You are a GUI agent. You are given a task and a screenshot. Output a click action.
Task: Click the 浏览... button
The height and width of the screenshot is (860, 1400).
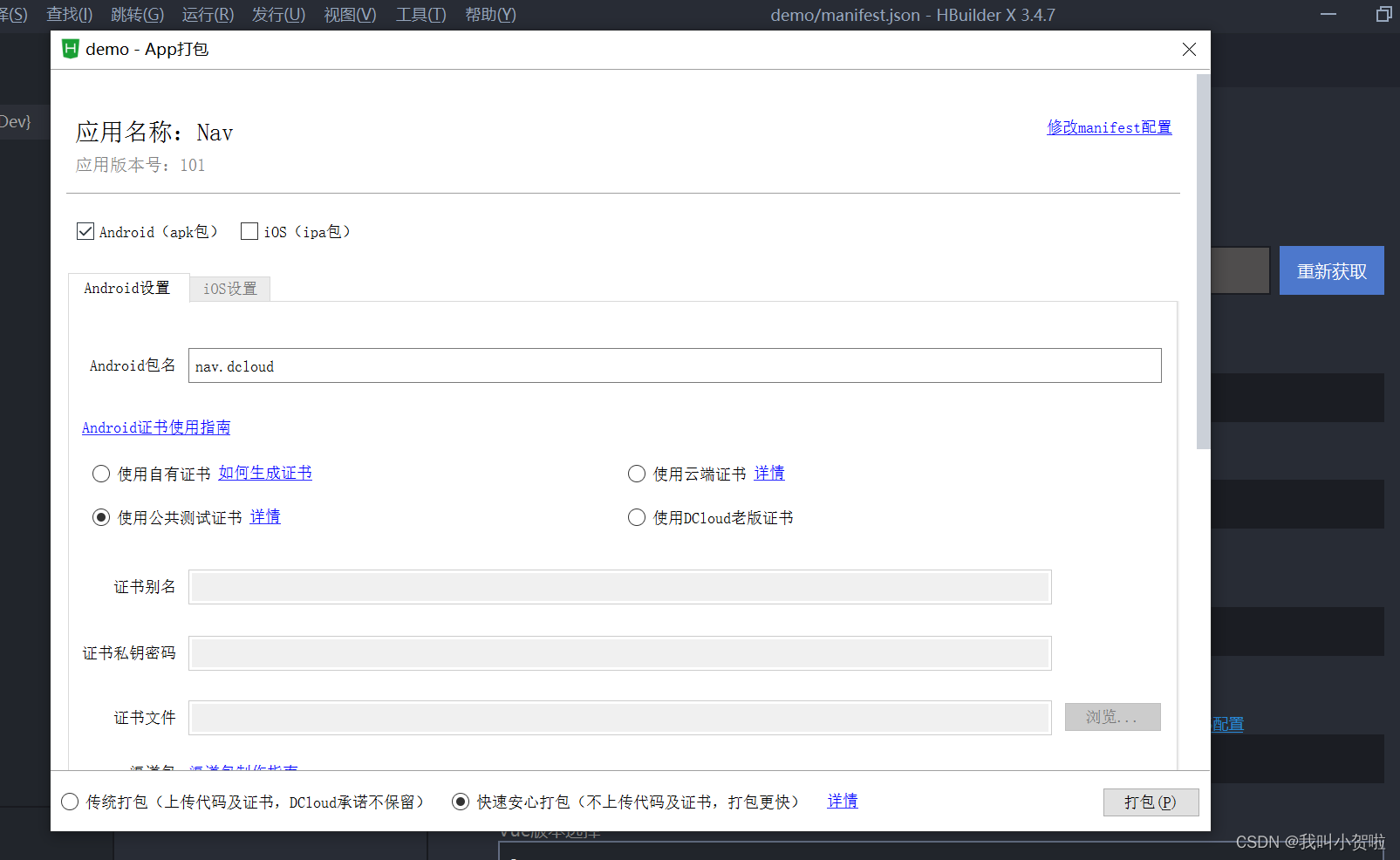point(1112,717)
